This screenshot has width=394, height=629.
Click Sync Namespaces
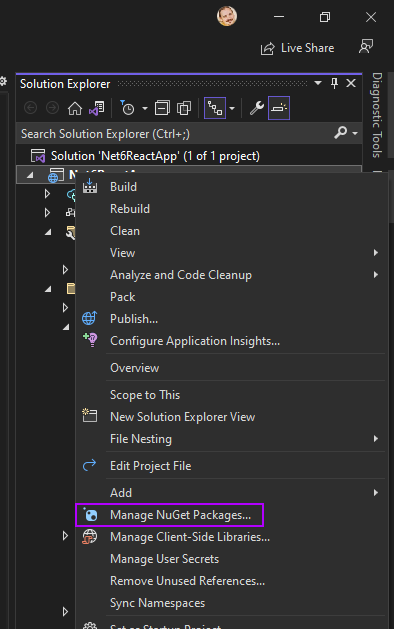point(231,603)
